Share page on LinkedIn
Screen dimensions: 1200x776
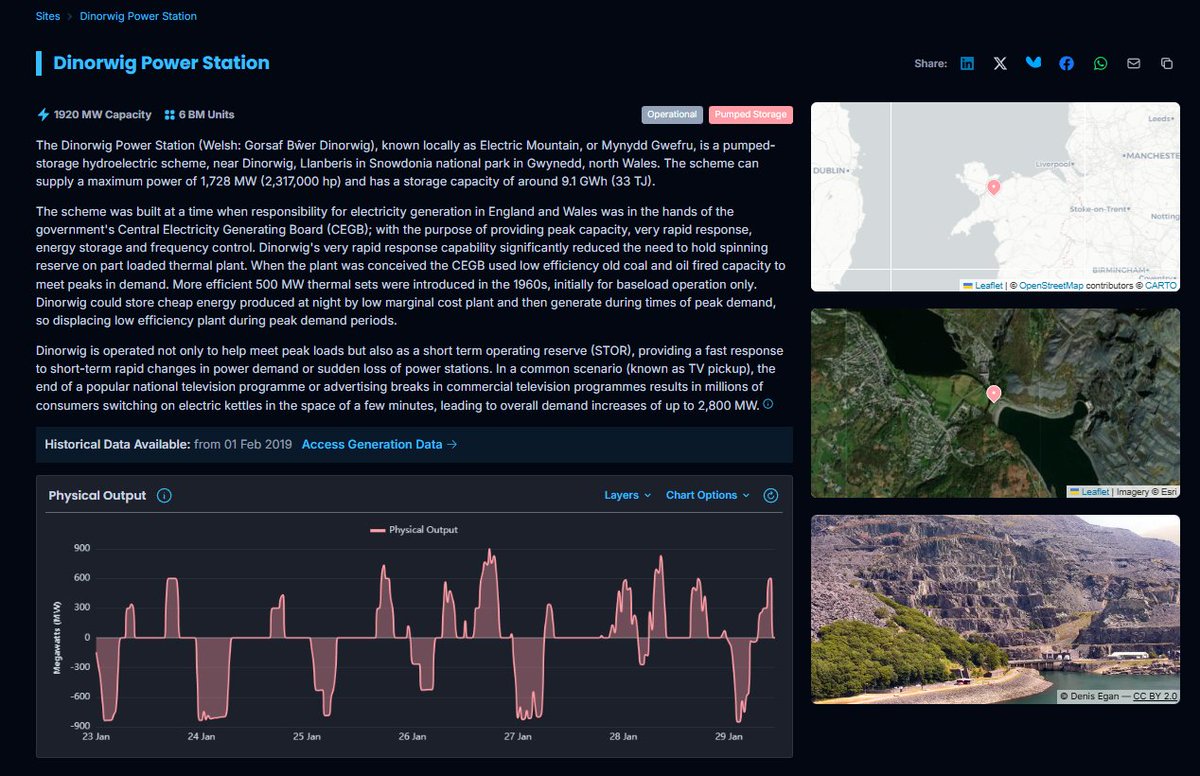[x=967, y=63]
